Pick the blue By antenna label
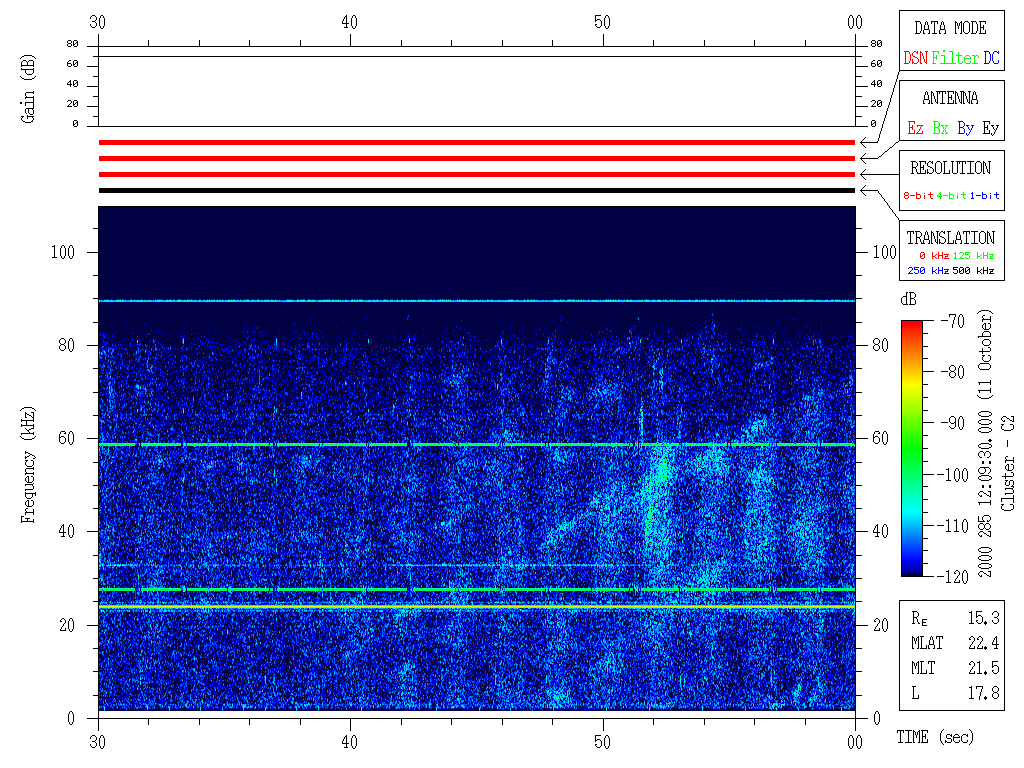 [x=965, y=129]
